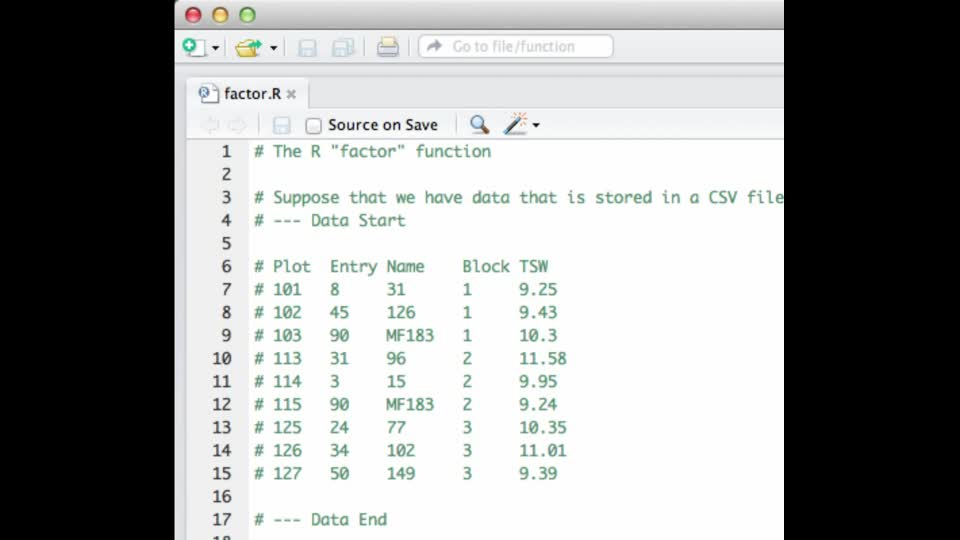Click the text 'The R "factor" function'
The image size is (960, 540).
coord(382,151)
